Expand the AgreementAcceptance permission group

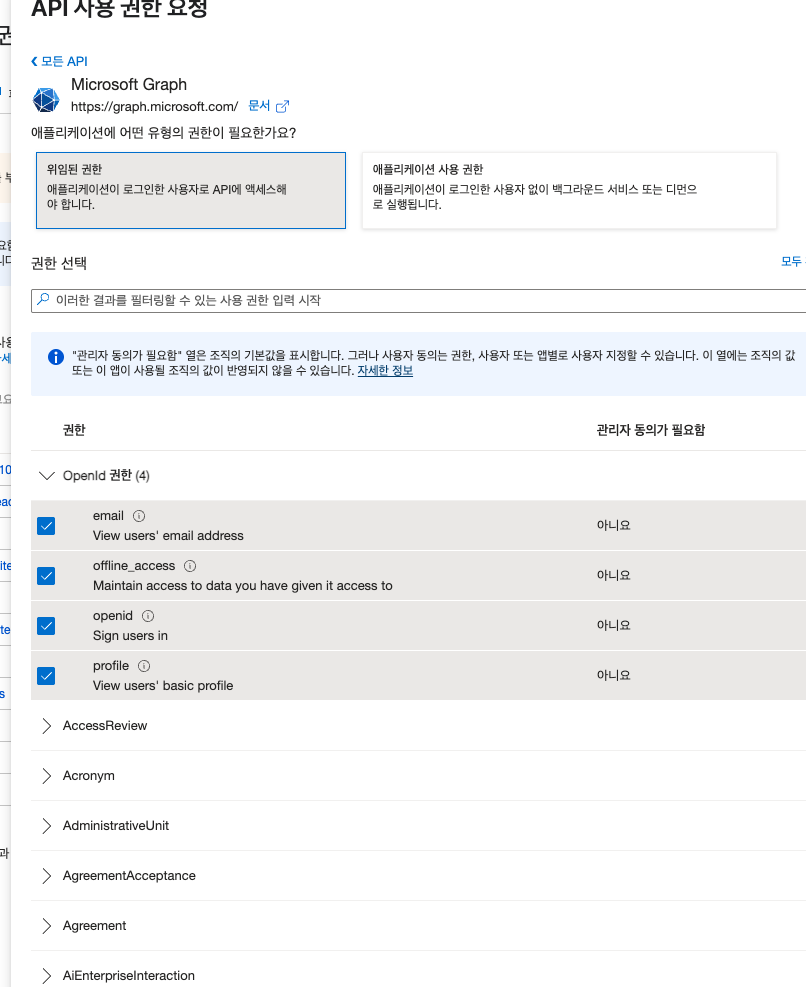[x=47, y=876]
